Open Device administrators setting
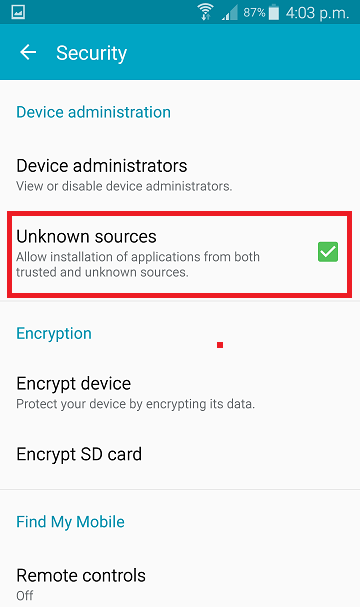Viewport: 360px width, 607px height. point(180,175)
